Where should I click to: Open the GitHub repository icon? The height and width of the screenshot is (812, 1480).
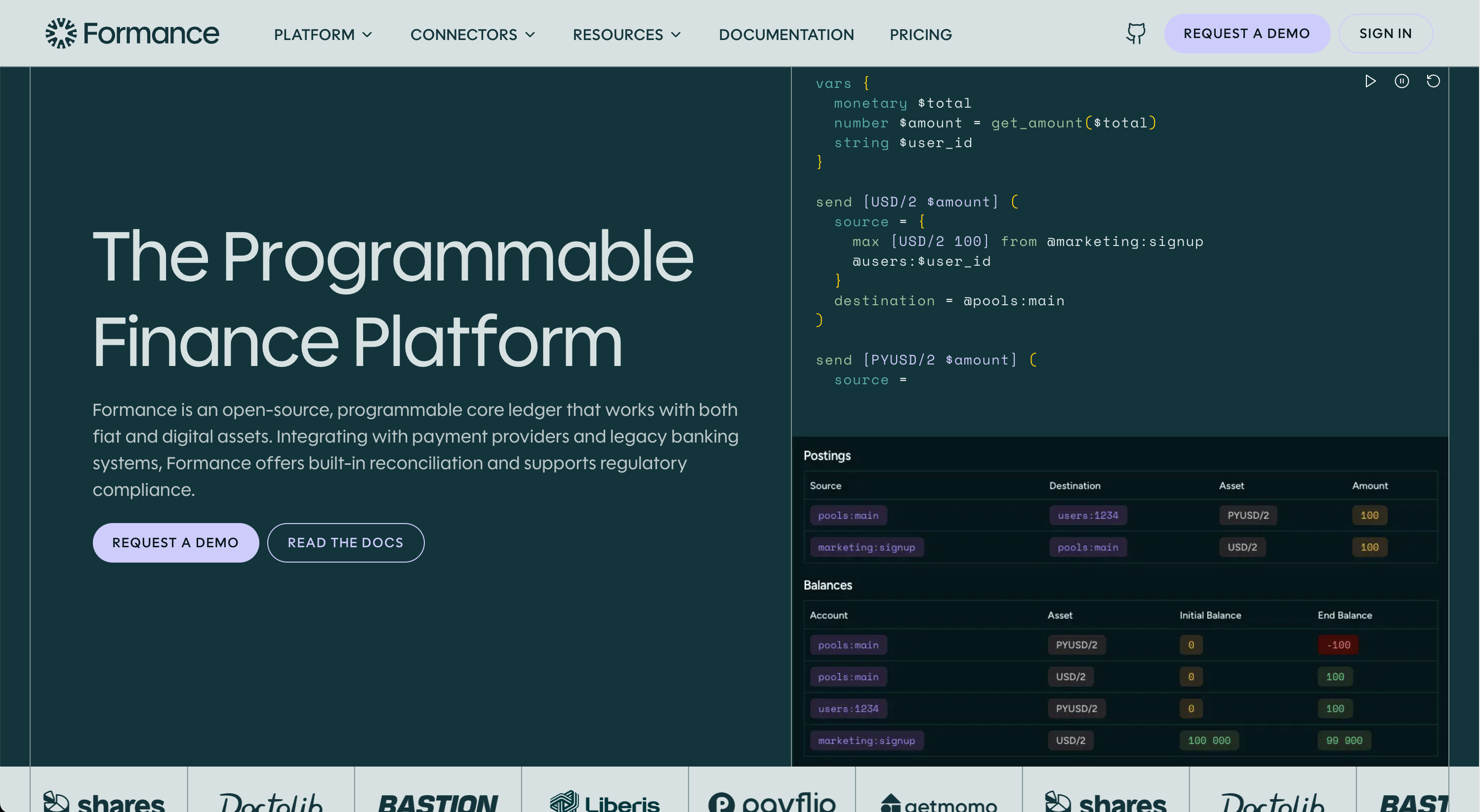click(x=1135, y=33)
